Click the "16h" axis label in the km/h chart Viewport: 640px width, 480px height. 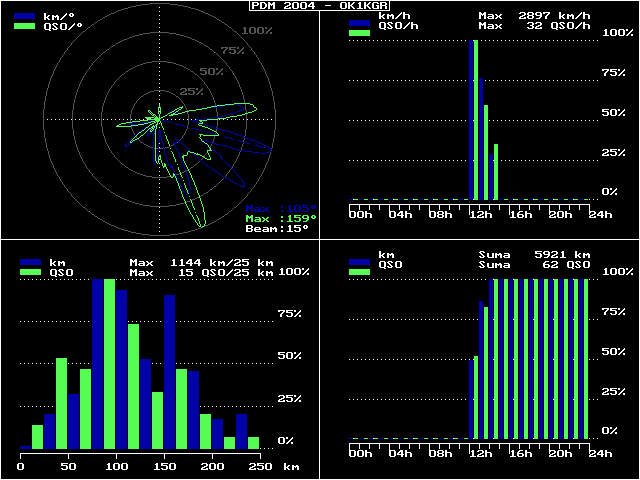520,215
